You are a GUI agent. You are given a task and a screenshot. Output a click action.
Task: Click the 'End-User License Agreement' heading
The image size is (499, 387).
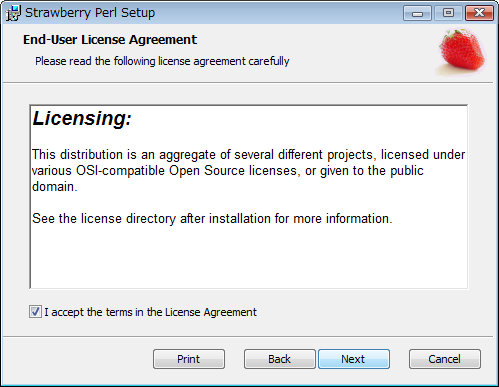(x=110, y=40)
